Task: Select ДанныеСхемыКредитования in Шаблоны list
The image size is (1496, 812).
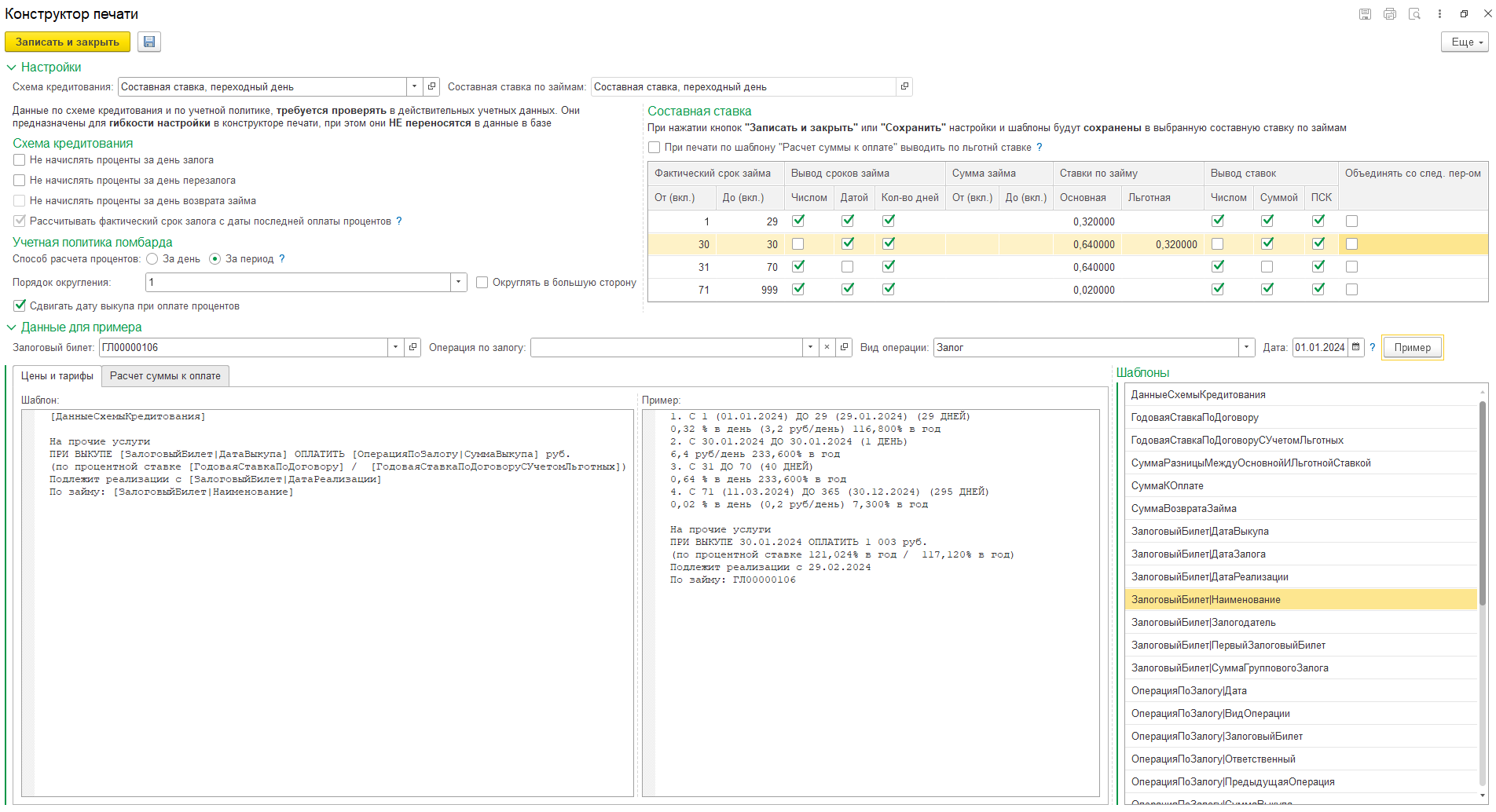Action: tap(1301, 395)
